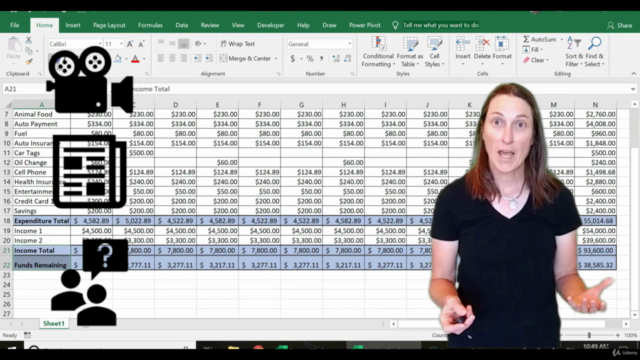Viewport: 640px width, 360px height.
Task: Click the Cut scissors icon
Action: tap(29, 40)
